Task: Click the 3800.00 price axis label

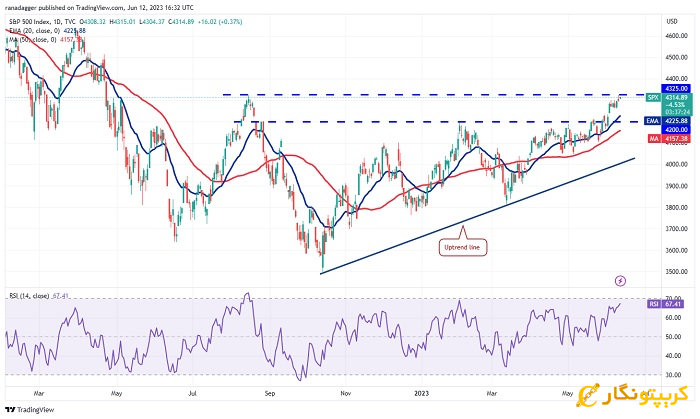Action: coord(677,207)
